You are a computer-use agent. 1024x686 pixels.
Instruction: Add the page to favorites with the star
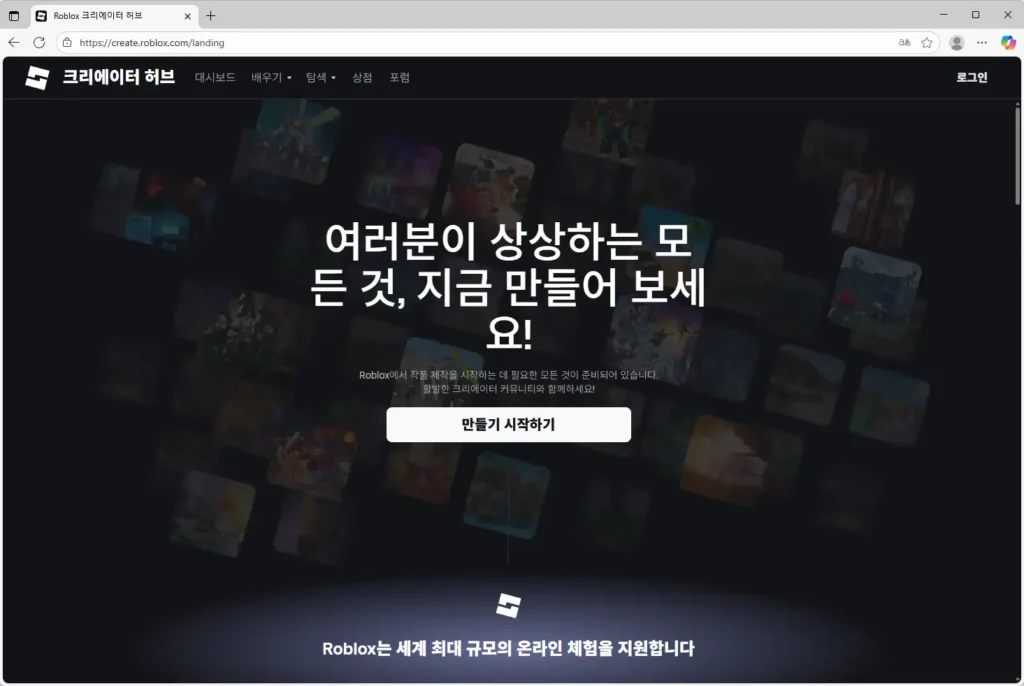point(927,42)
